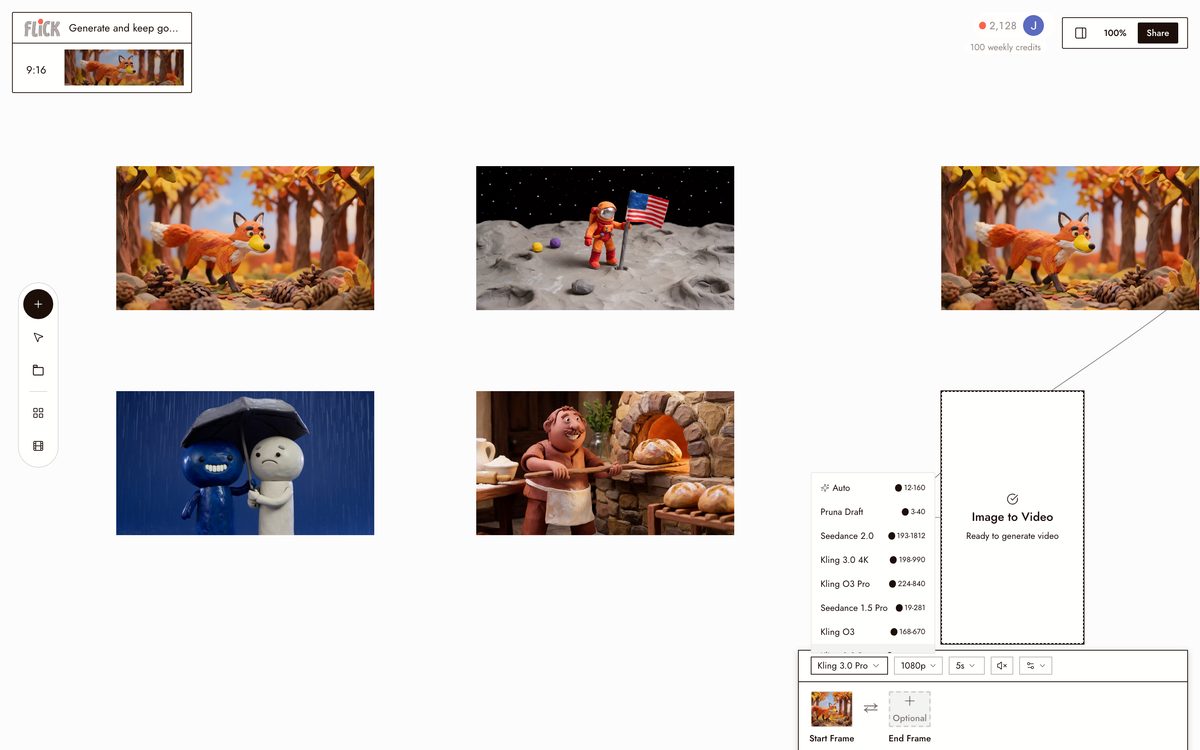Screen dimensions: 1200x750
Task: Open the grid view icon in left toolbar
Action: (x=38, y=413)
